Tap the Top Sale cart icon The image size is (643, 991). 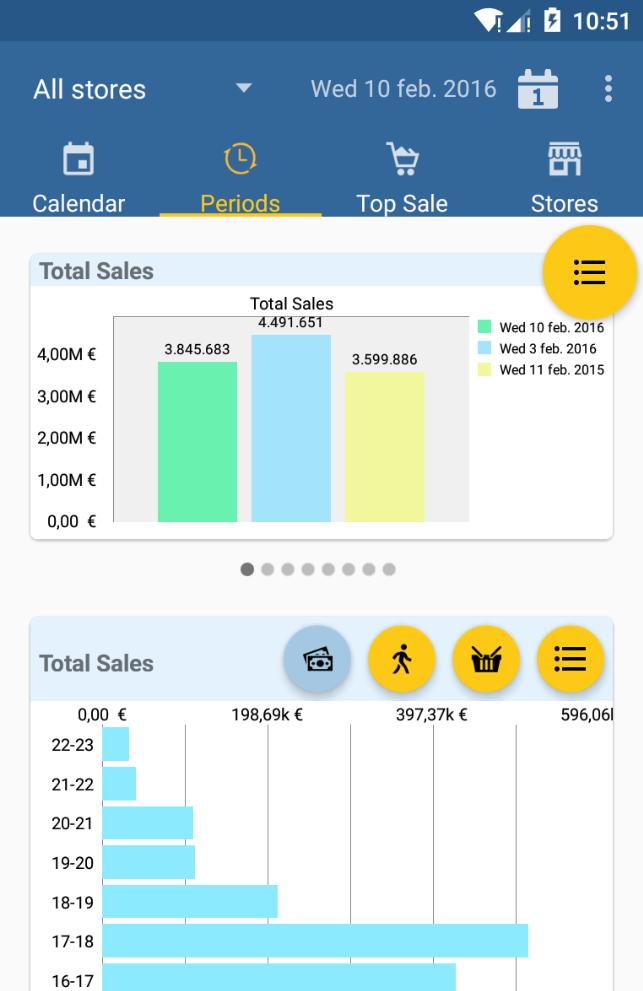click(402, 158)
